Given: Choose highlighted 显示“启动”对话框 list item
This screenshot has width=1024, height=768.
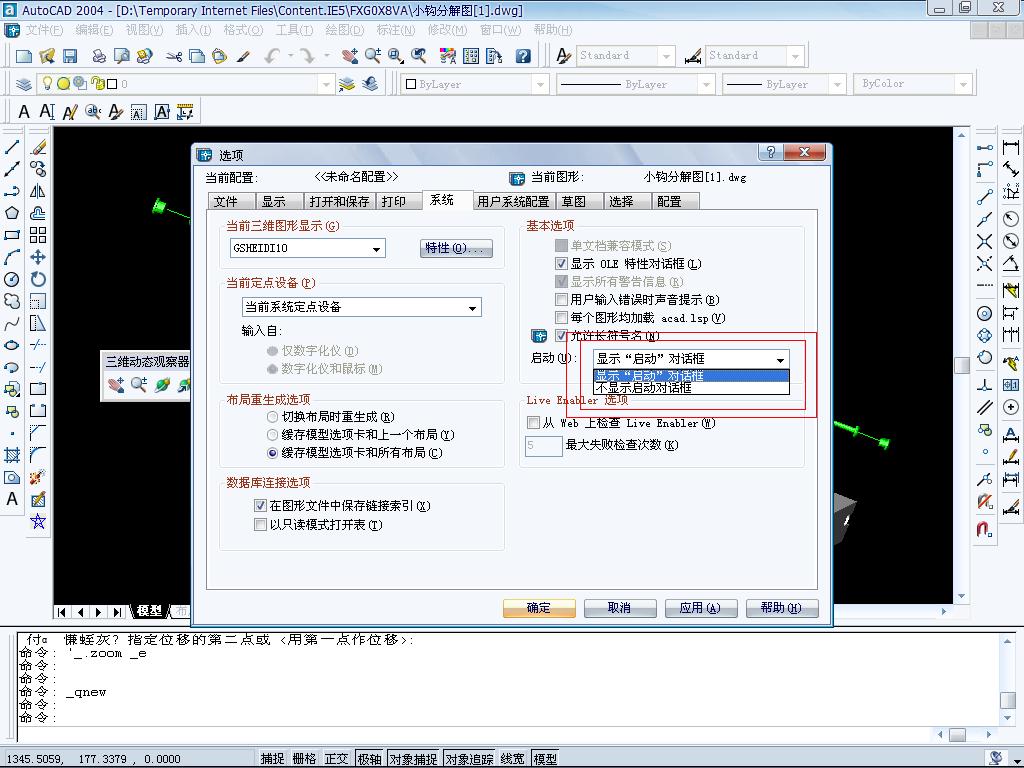Looking at the screenshot, I should tap(691, 376).
